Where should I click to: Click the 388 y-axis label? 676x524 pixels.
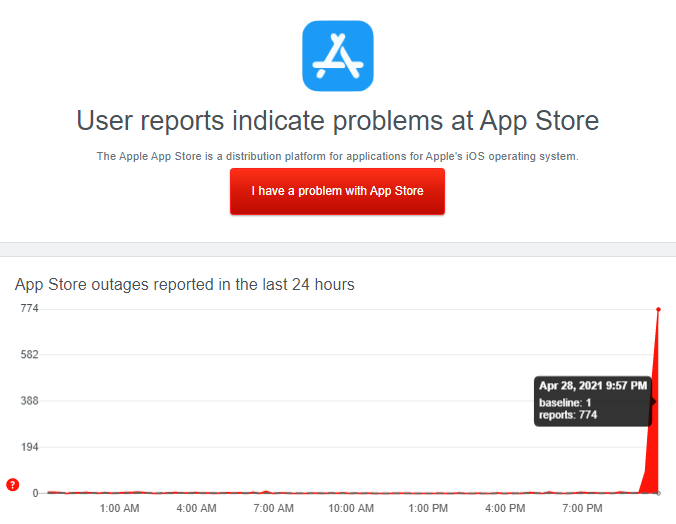(30, 401)
